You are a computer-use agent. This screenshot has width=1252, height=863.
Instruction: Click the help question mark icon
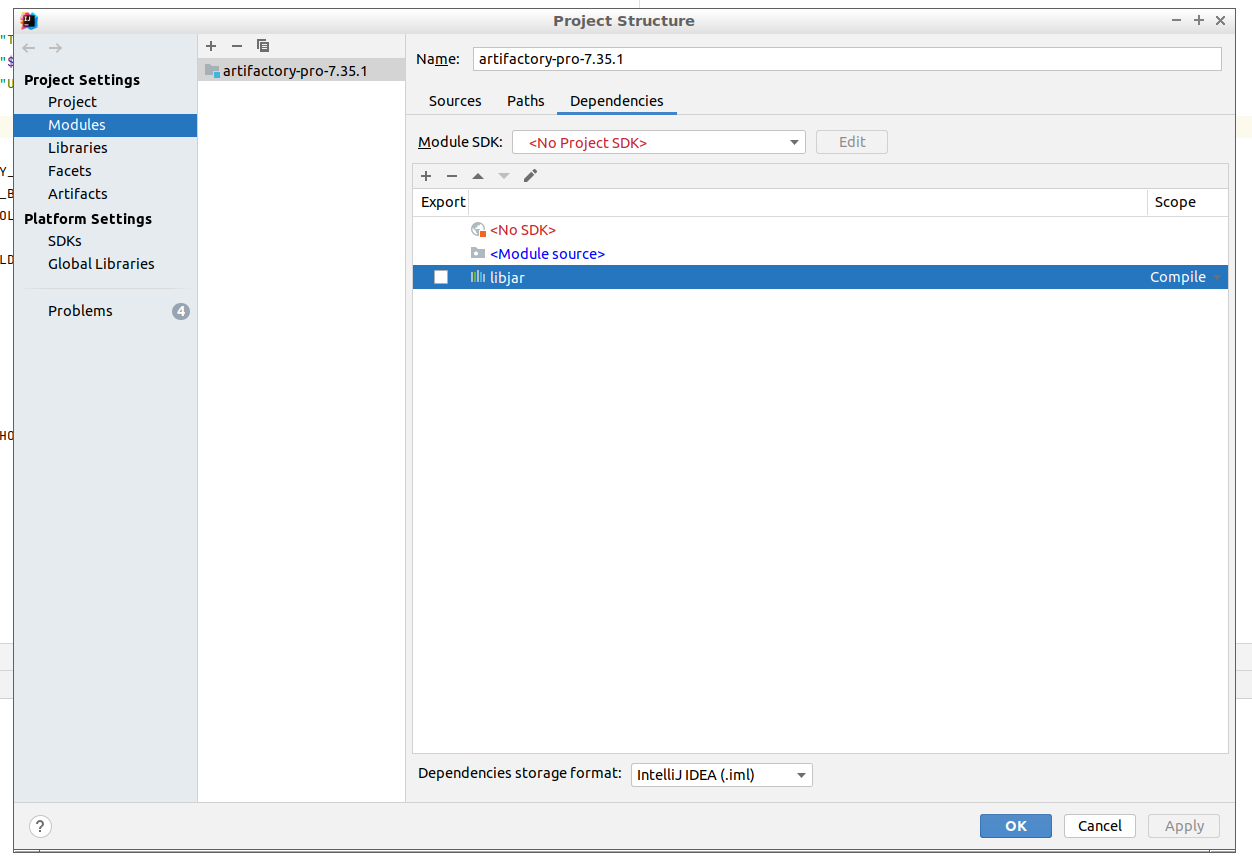40,826
